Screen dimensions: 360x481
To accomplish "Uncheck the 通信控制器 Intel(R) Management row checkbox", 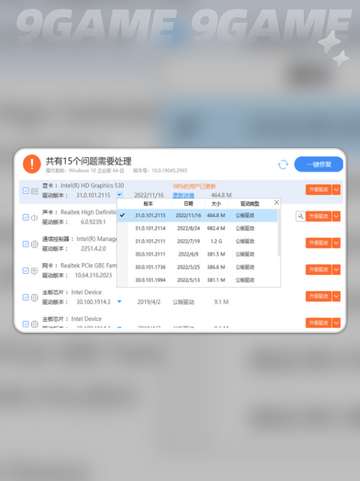I will point(26,244).
